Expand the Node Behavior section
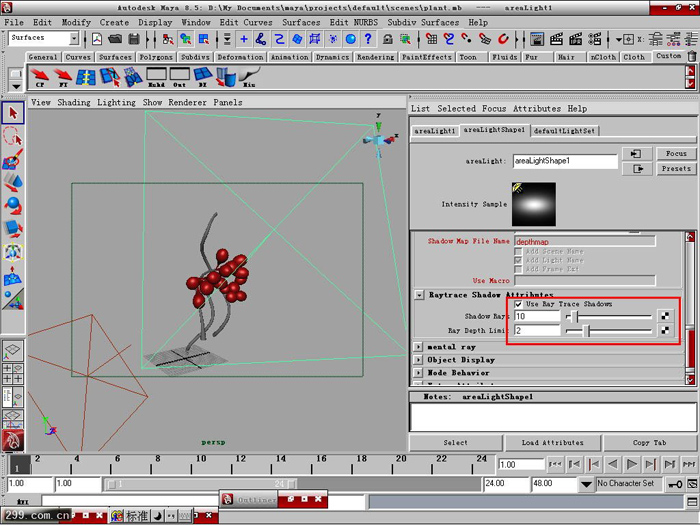 pyautogui.click(x=418, y=373)
